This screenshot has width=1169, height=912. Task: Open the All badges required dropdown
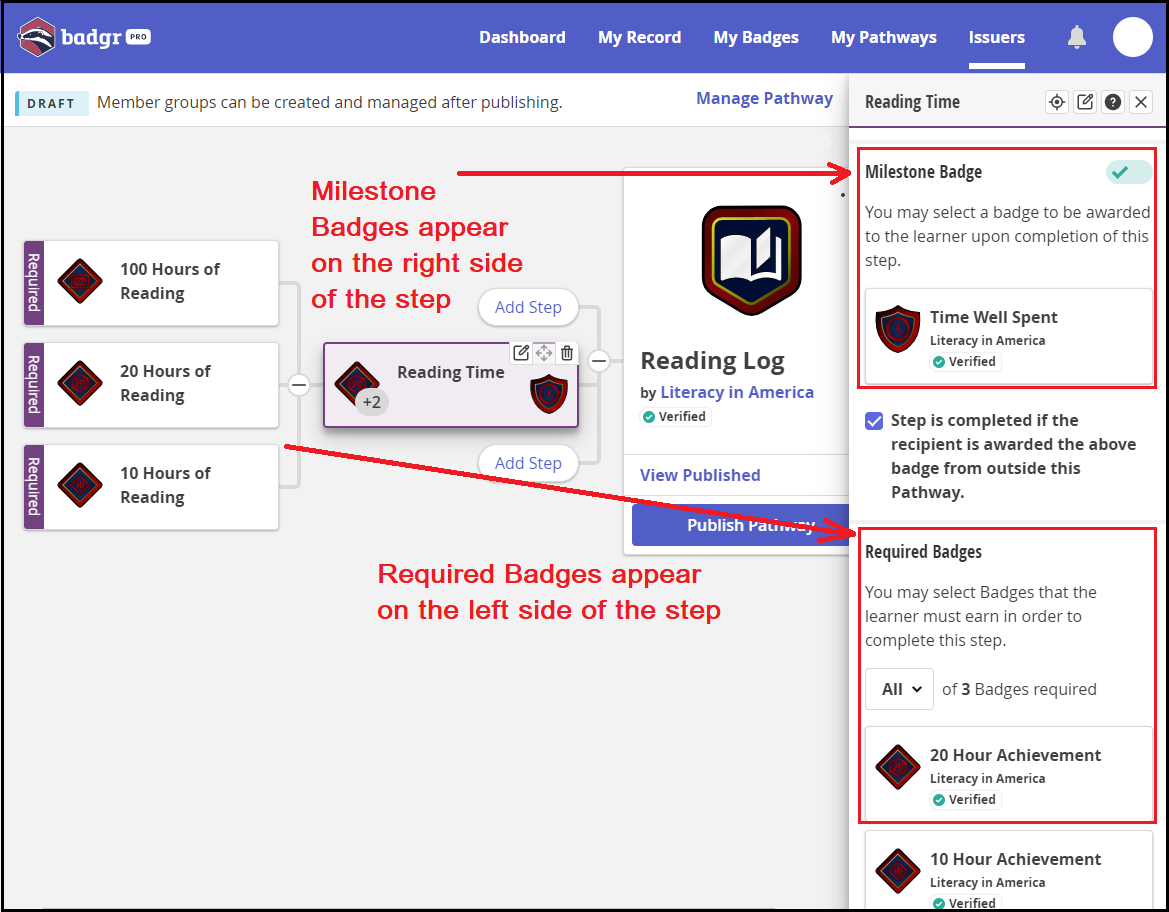(x=898, y=688)
